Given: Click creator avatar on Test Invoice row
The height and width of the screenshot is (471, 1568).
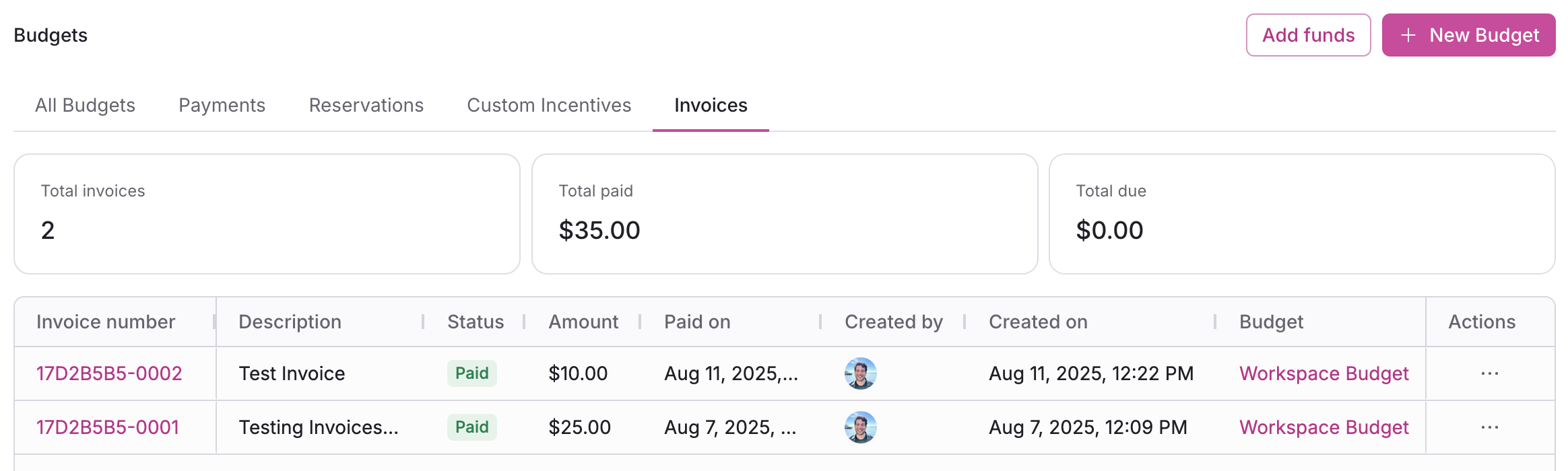Looking at the screenshot, I should pos(860,373).
